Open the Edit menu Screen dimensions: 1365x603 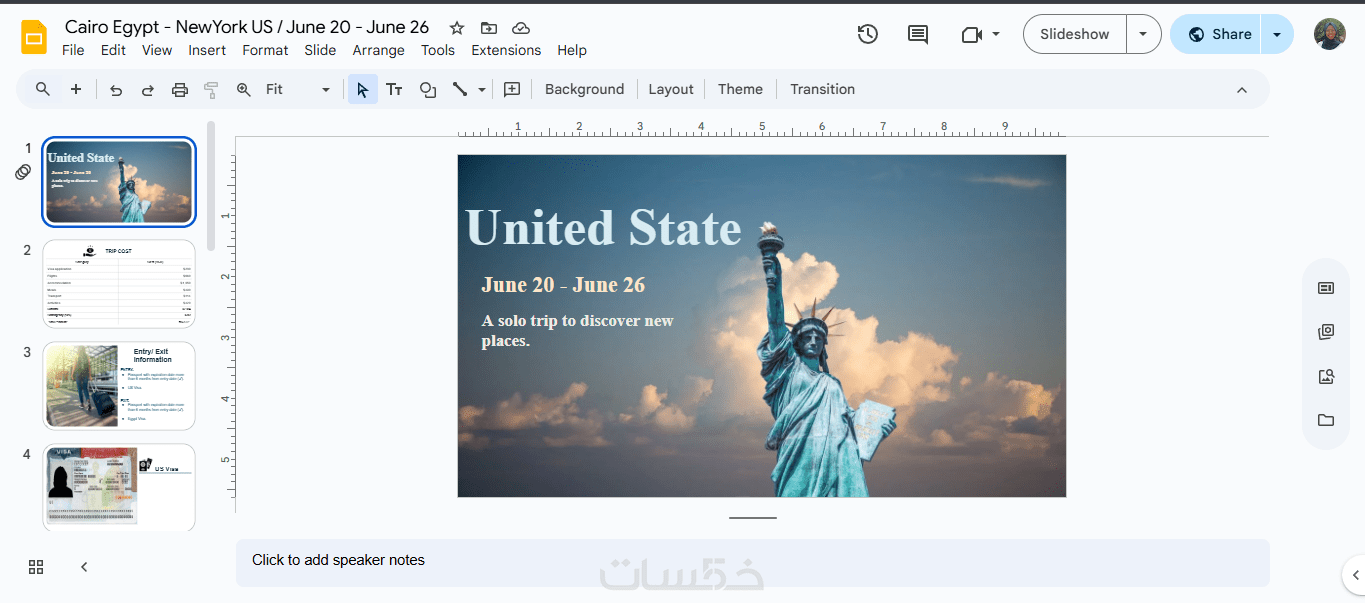tap(113, 50)
